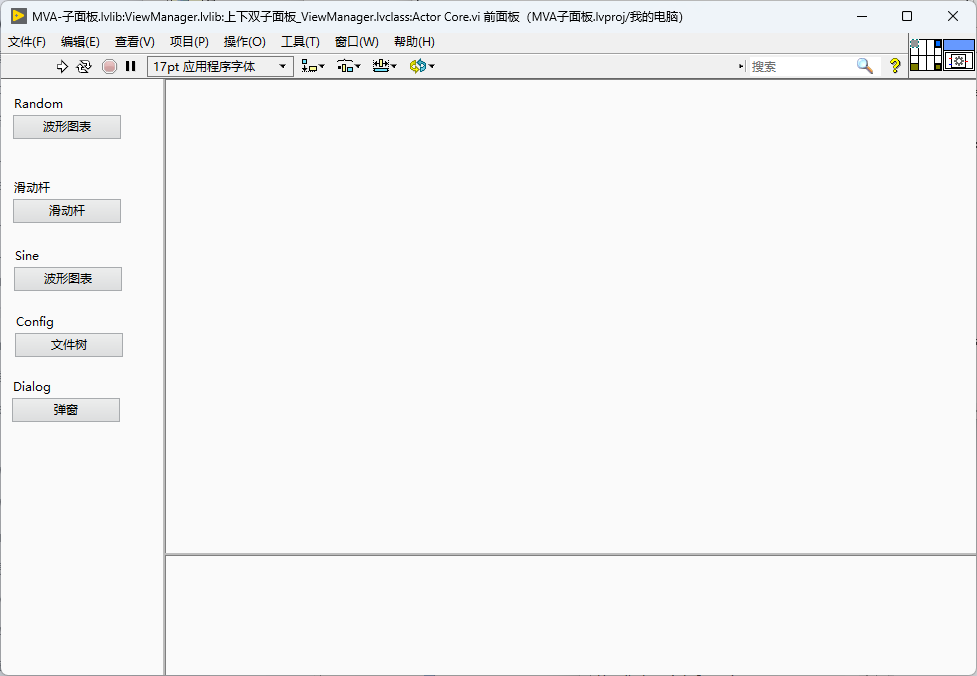Open the Reorder dropdown

(x=422, y=66)
